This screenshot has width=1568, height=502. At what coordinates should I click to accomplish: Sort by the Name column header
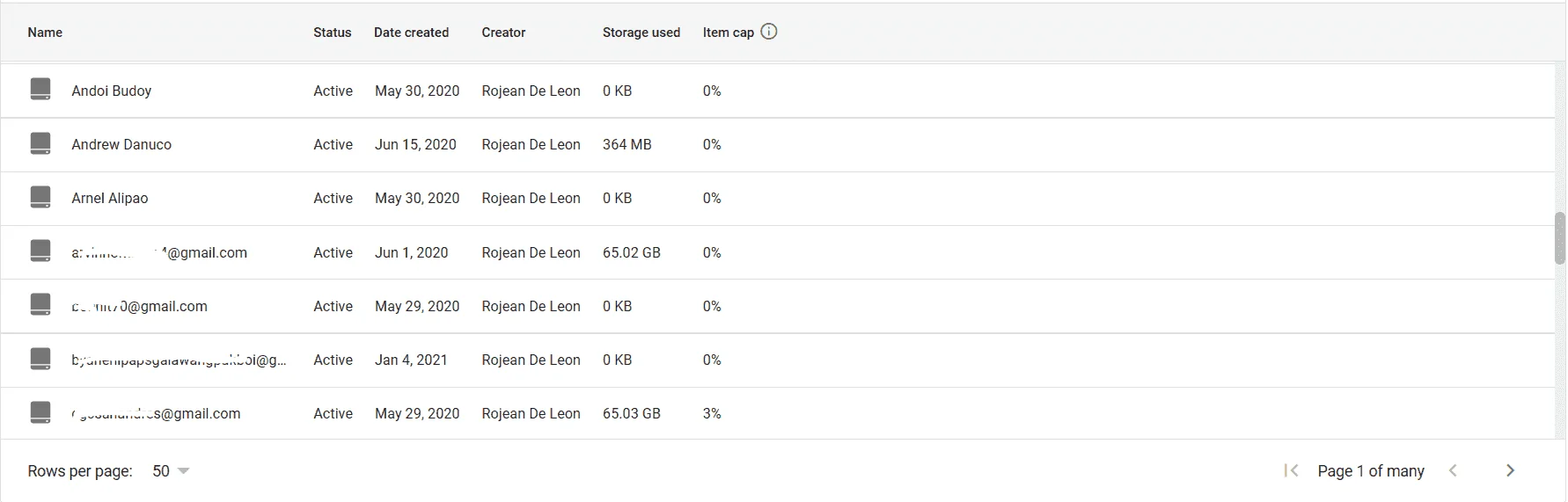[x=45, y=33]
